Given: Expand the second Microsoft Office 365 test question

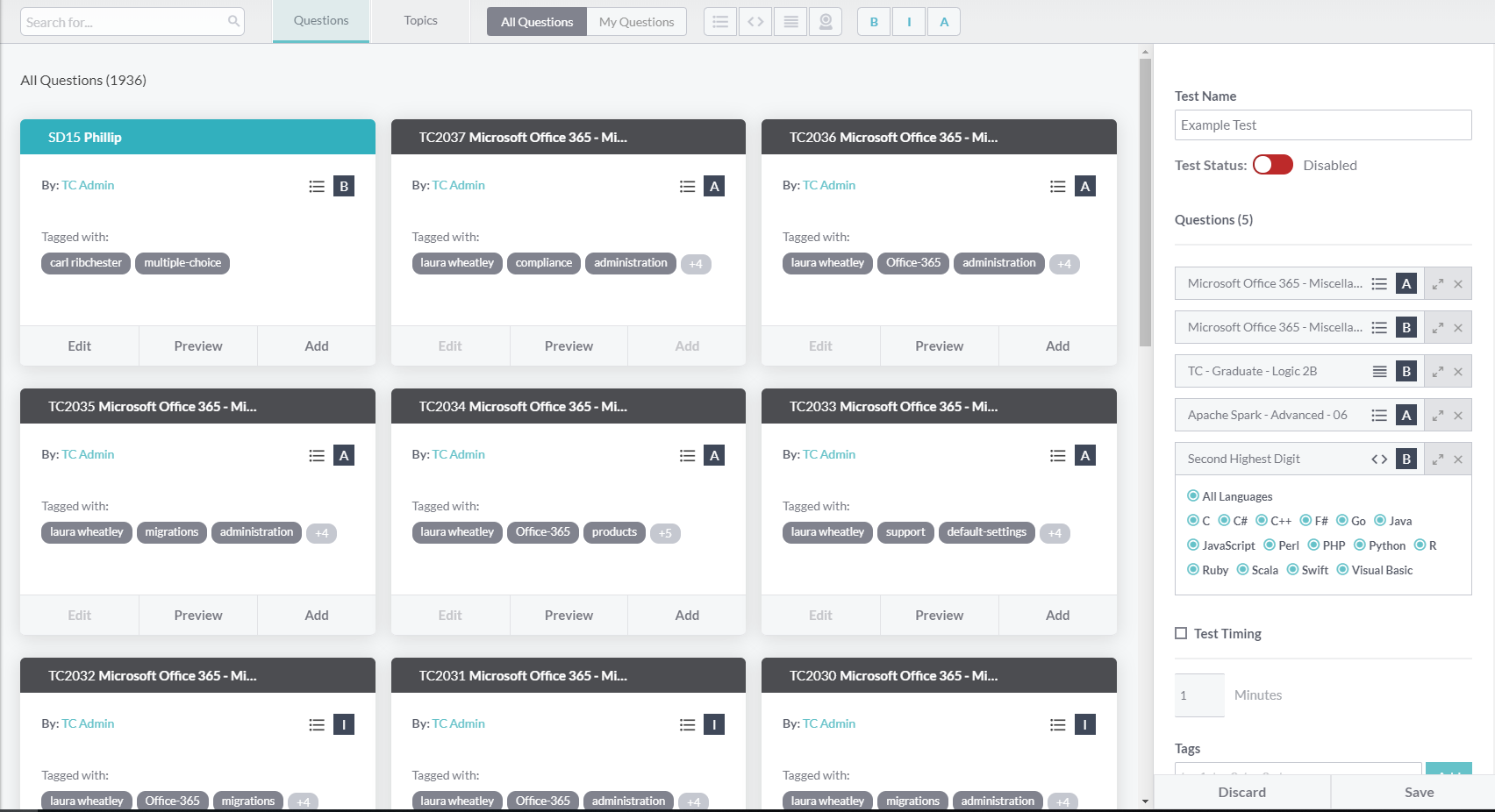Looking at the screenshot, I should pyautogui.click(x=1438, y=328).
